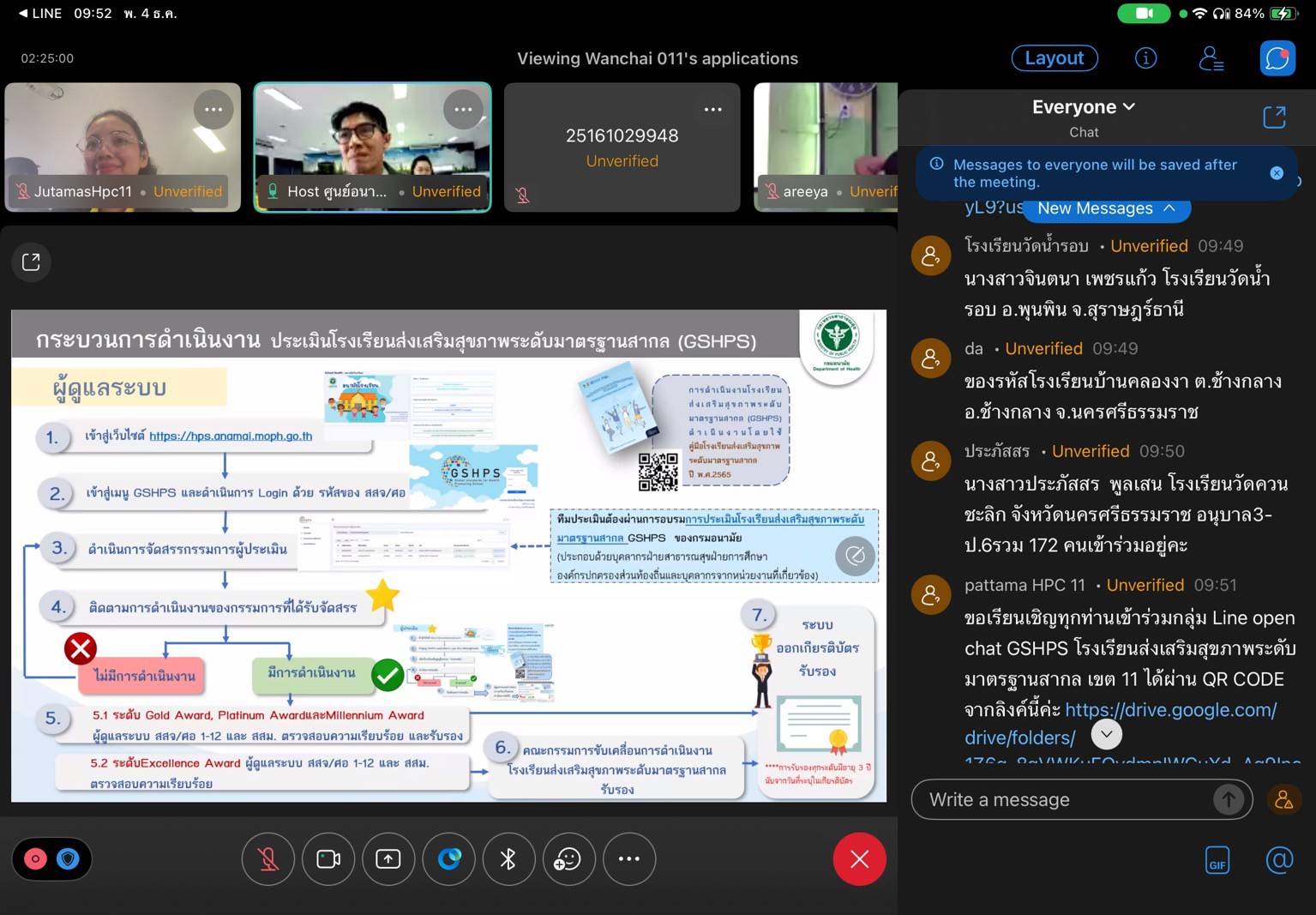The height and width of the screenshot is (915, 1316).
Task: Toggle the chat panel icon
Action: (x=1277, y=58)
